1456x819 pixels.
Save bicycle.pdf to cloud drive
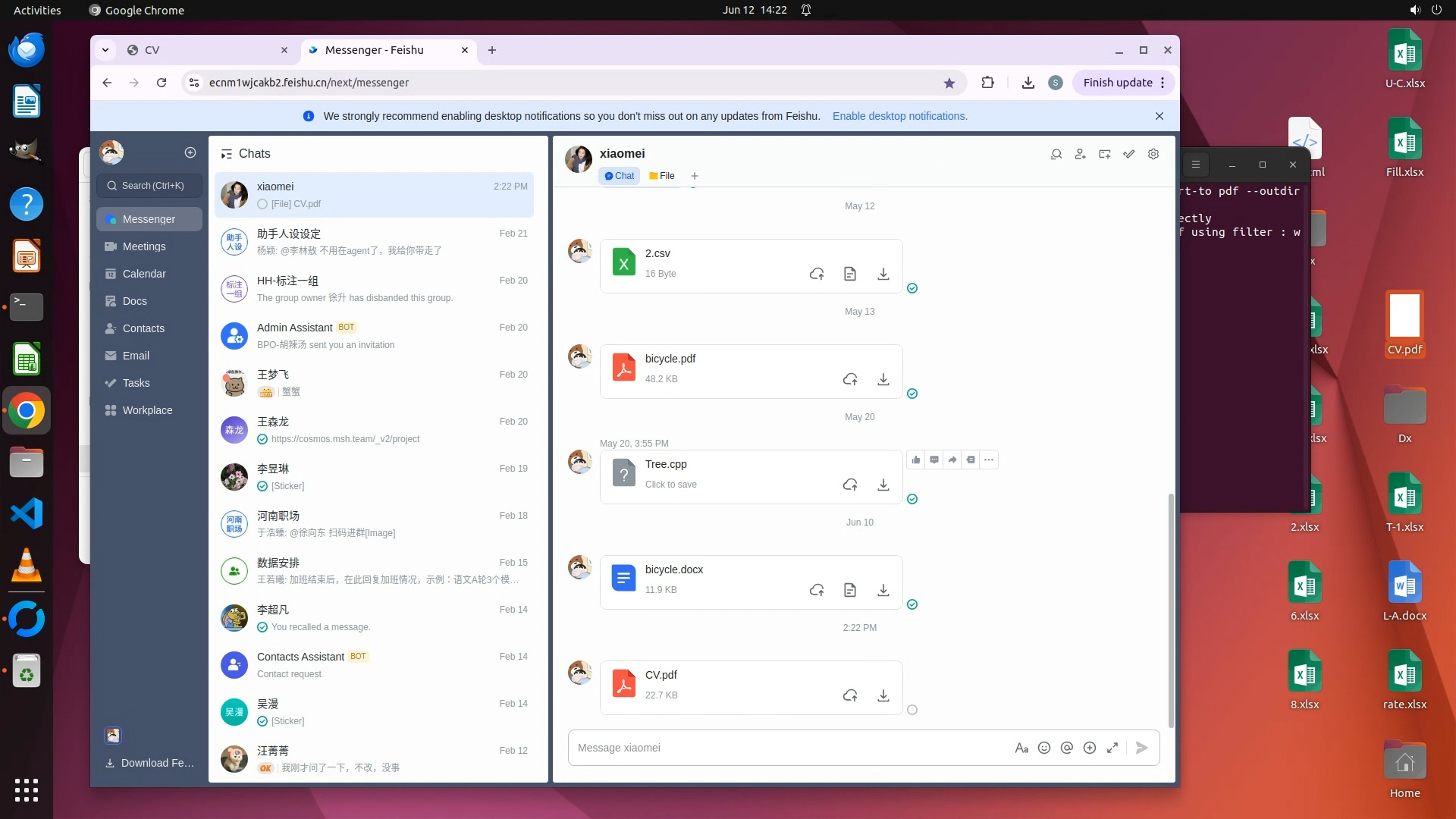[x=850, y=379]
